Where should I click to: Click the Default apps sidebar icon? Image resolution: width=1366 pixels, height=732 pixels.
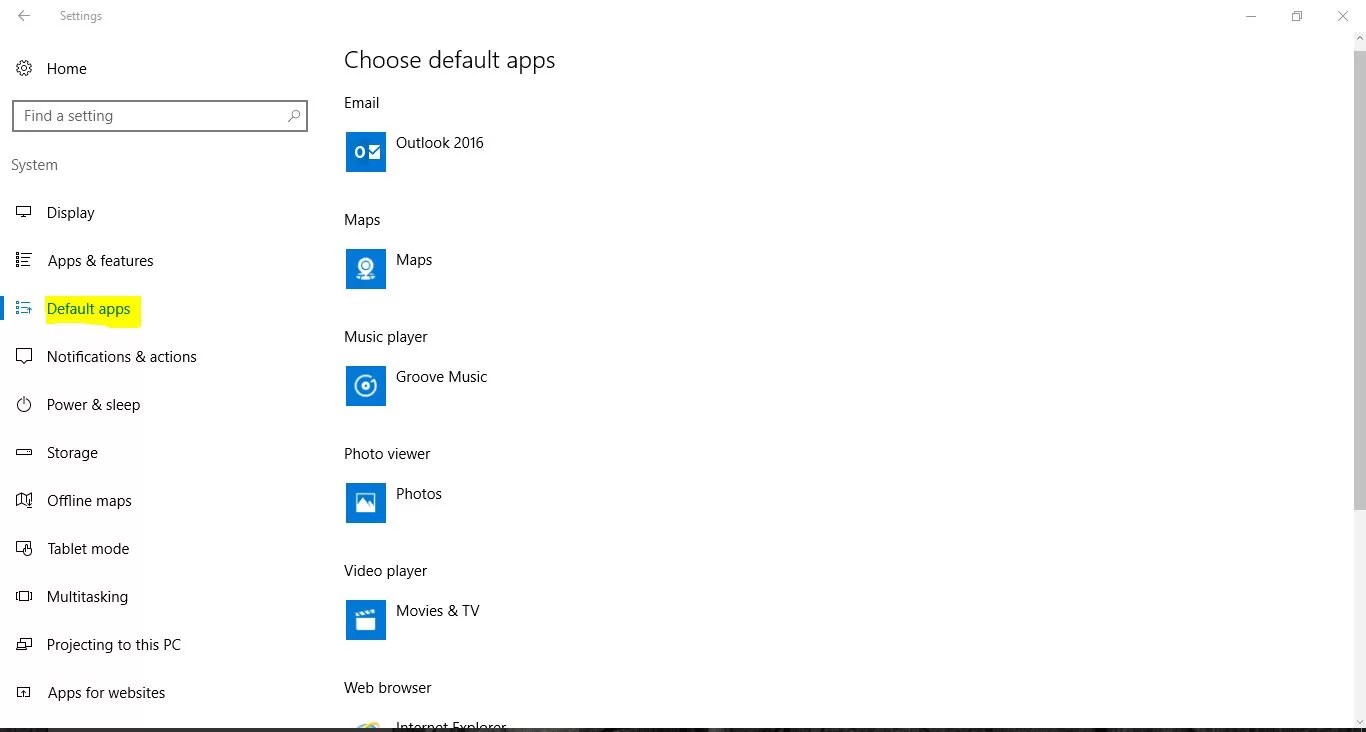click(24, 309)
